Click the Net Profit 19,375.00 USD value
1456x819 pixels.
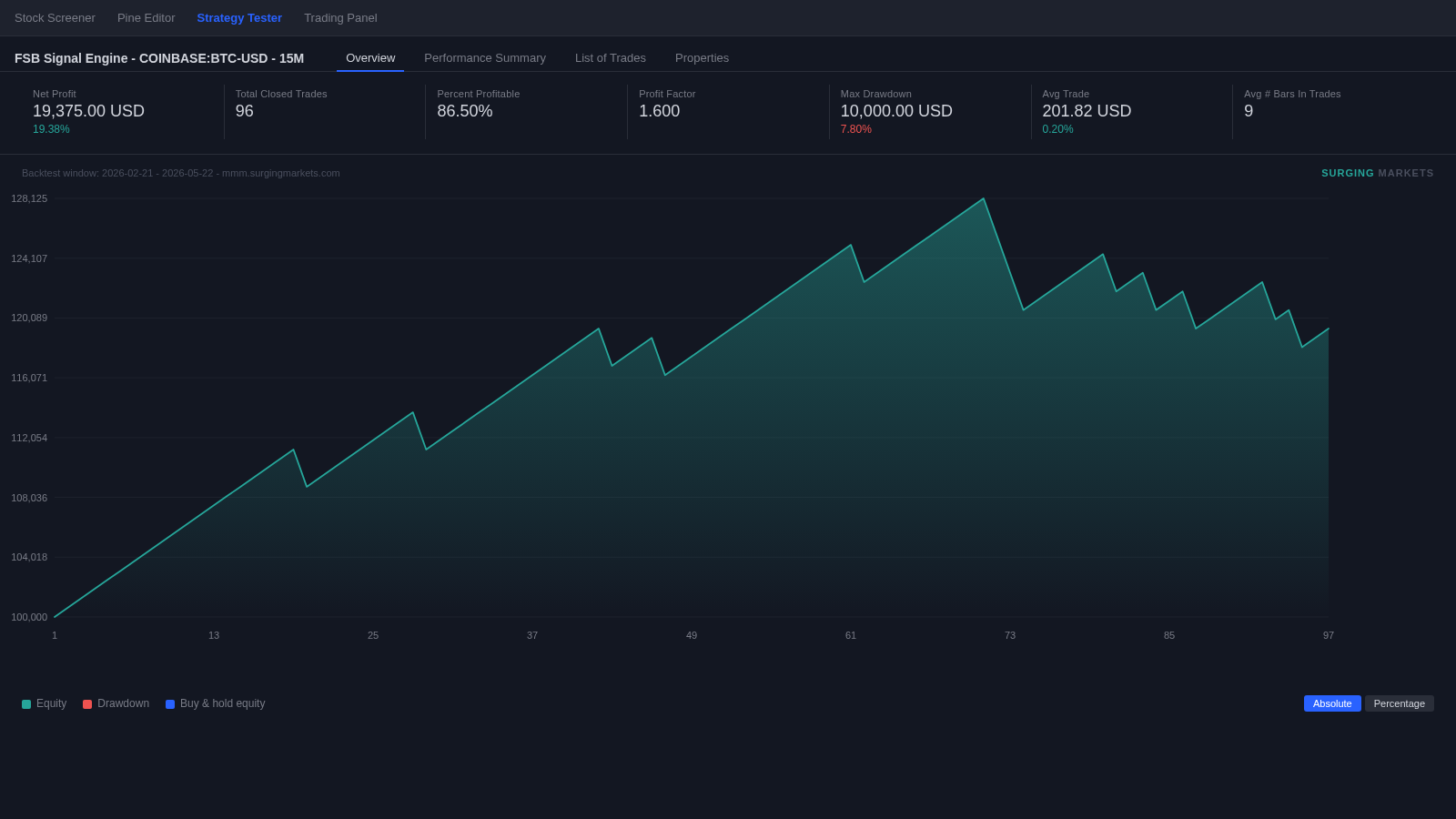point(88,111)
